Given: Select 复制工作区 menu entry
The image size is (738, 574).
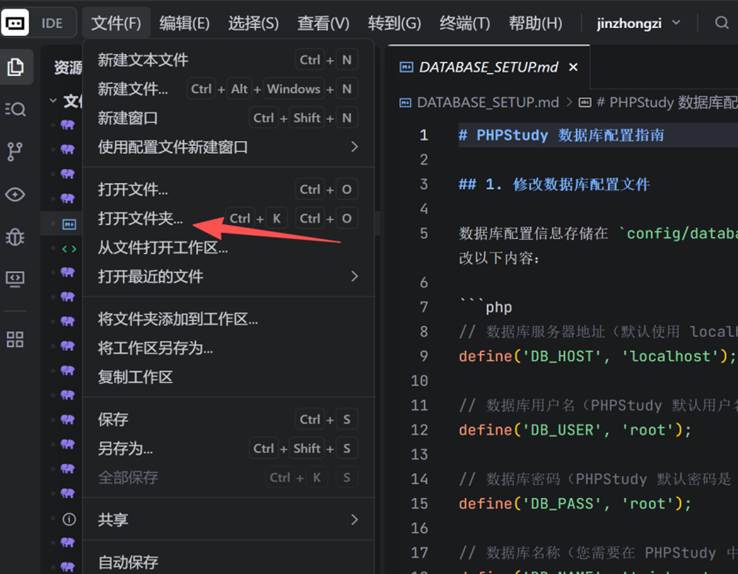Looking at the screenshot, I should click(x=228, y=377).
